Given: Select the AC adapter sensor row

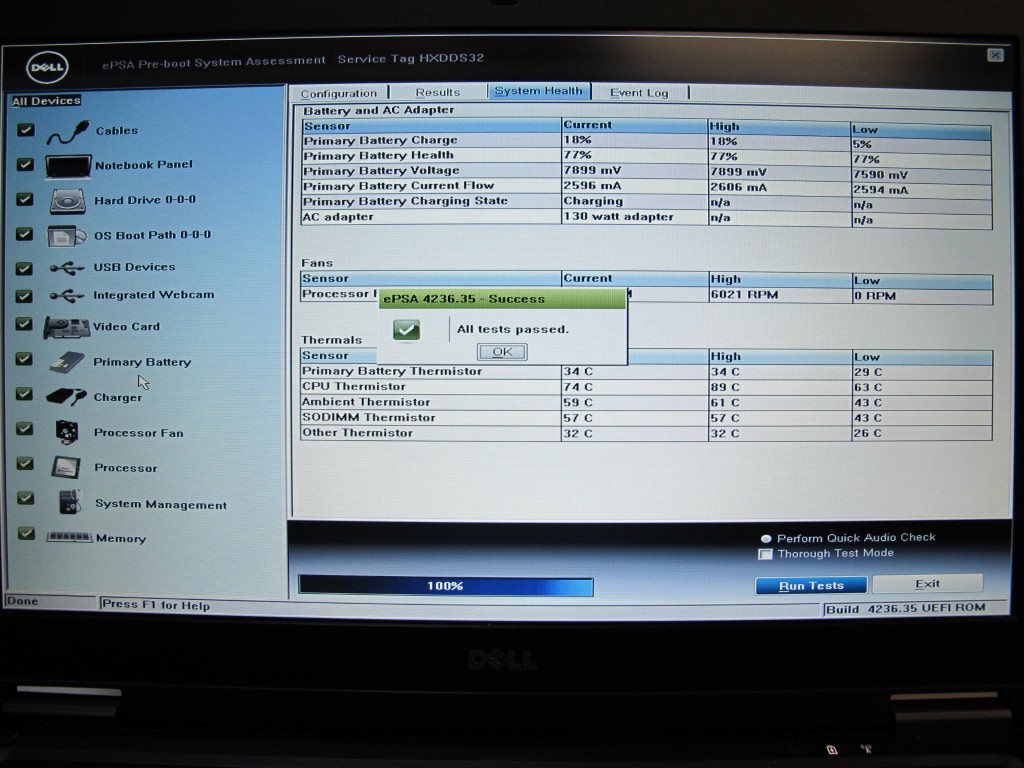Looking at the screenshot, I should tap(646, 217).
